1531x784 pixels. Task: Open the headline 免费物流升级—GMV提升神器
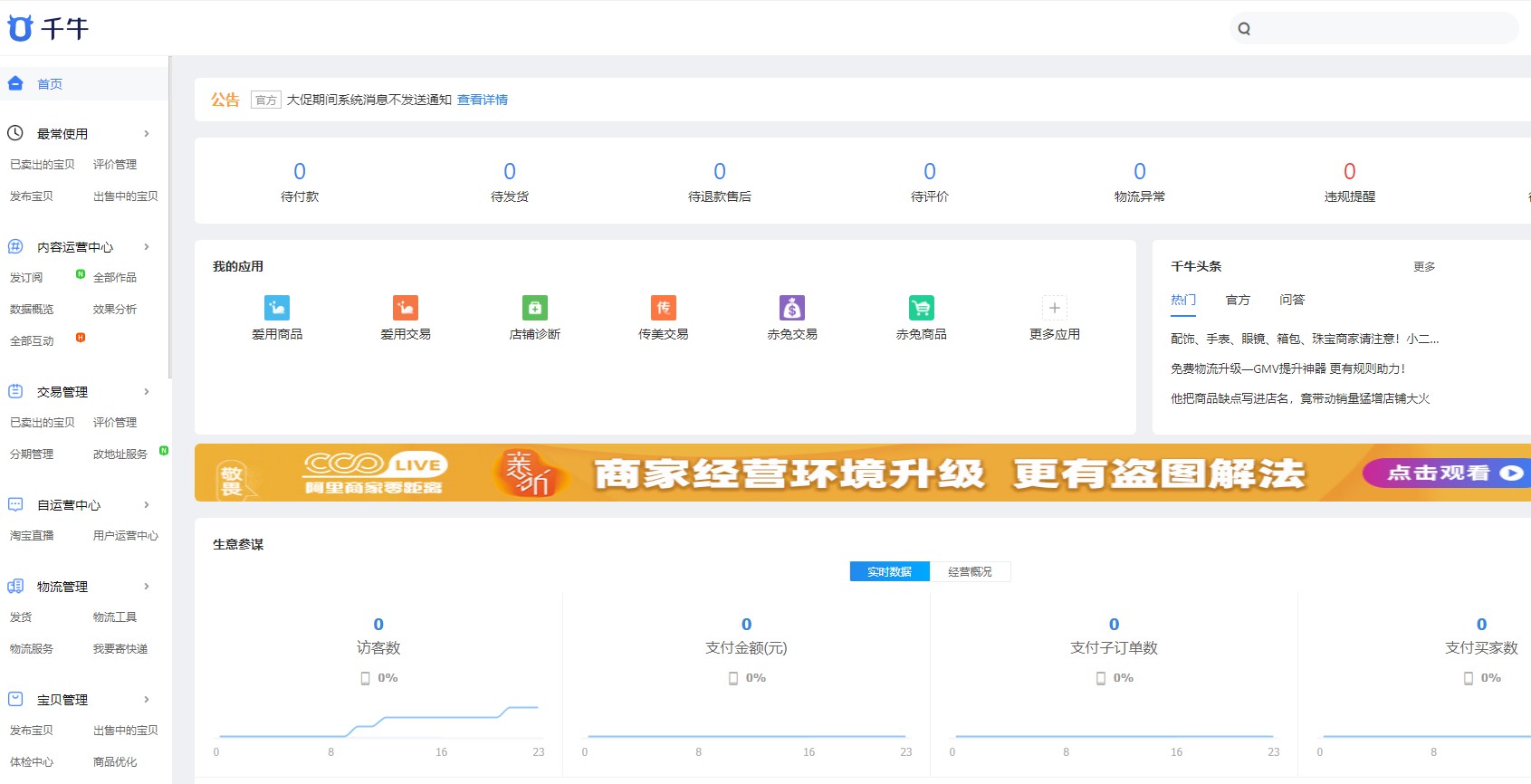pos(1287,368)
